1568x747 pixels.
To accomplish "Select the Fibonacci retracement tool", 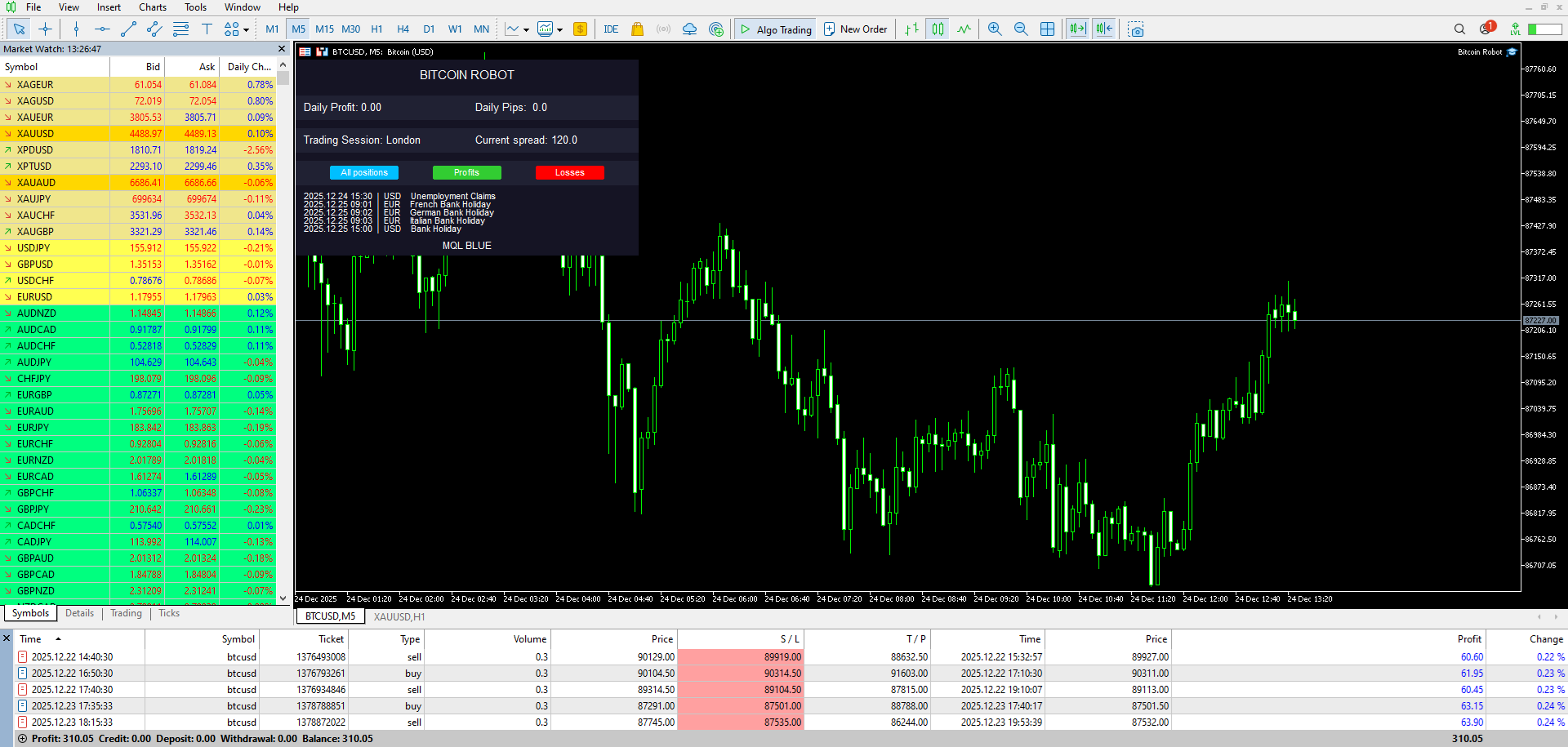I will [x=180, y=29].
